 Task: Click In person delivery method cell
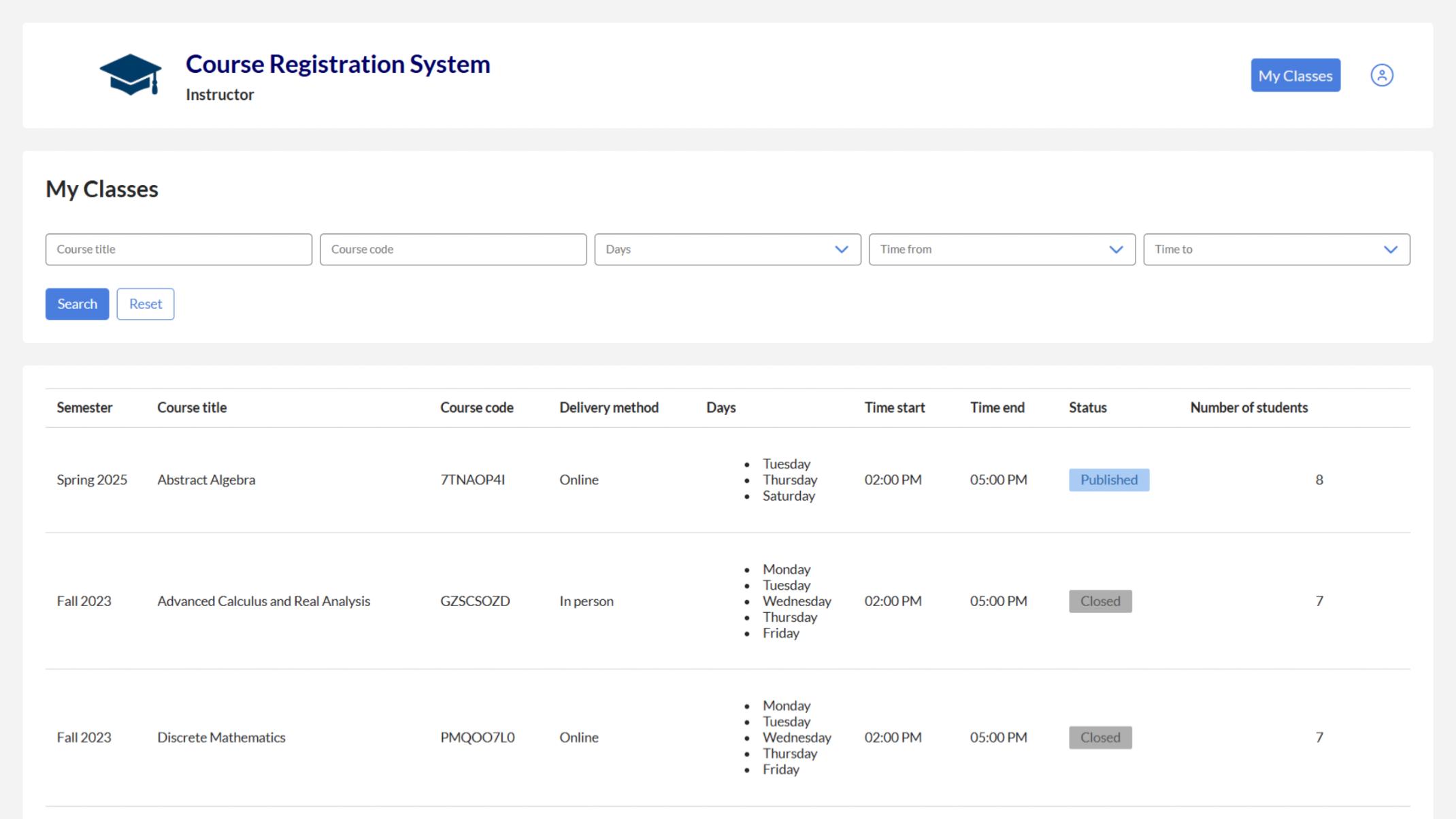pyautogui.click(x=586, y=601)
